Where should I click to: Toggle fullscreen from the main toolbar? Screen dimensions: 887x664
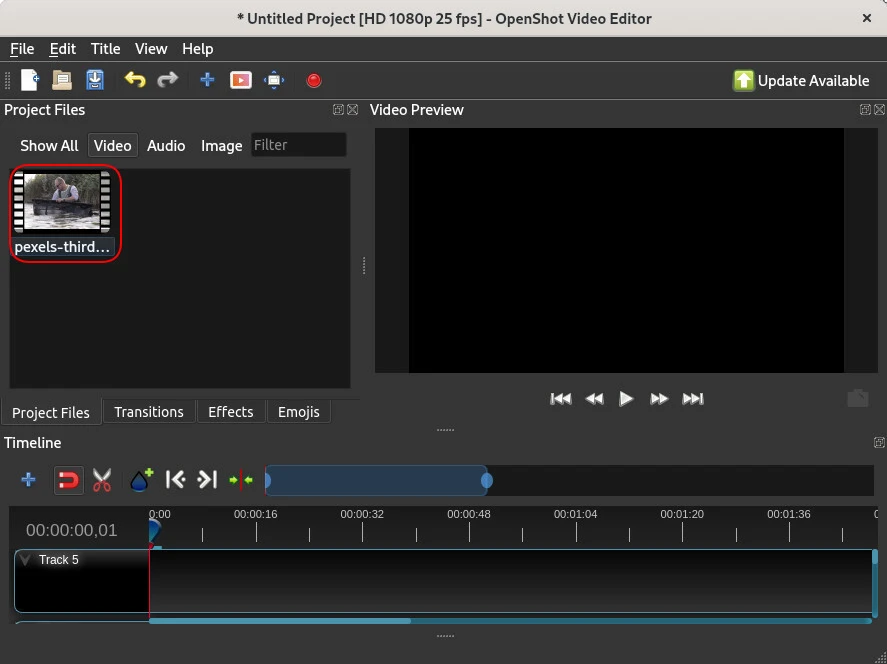pos(274,80)
